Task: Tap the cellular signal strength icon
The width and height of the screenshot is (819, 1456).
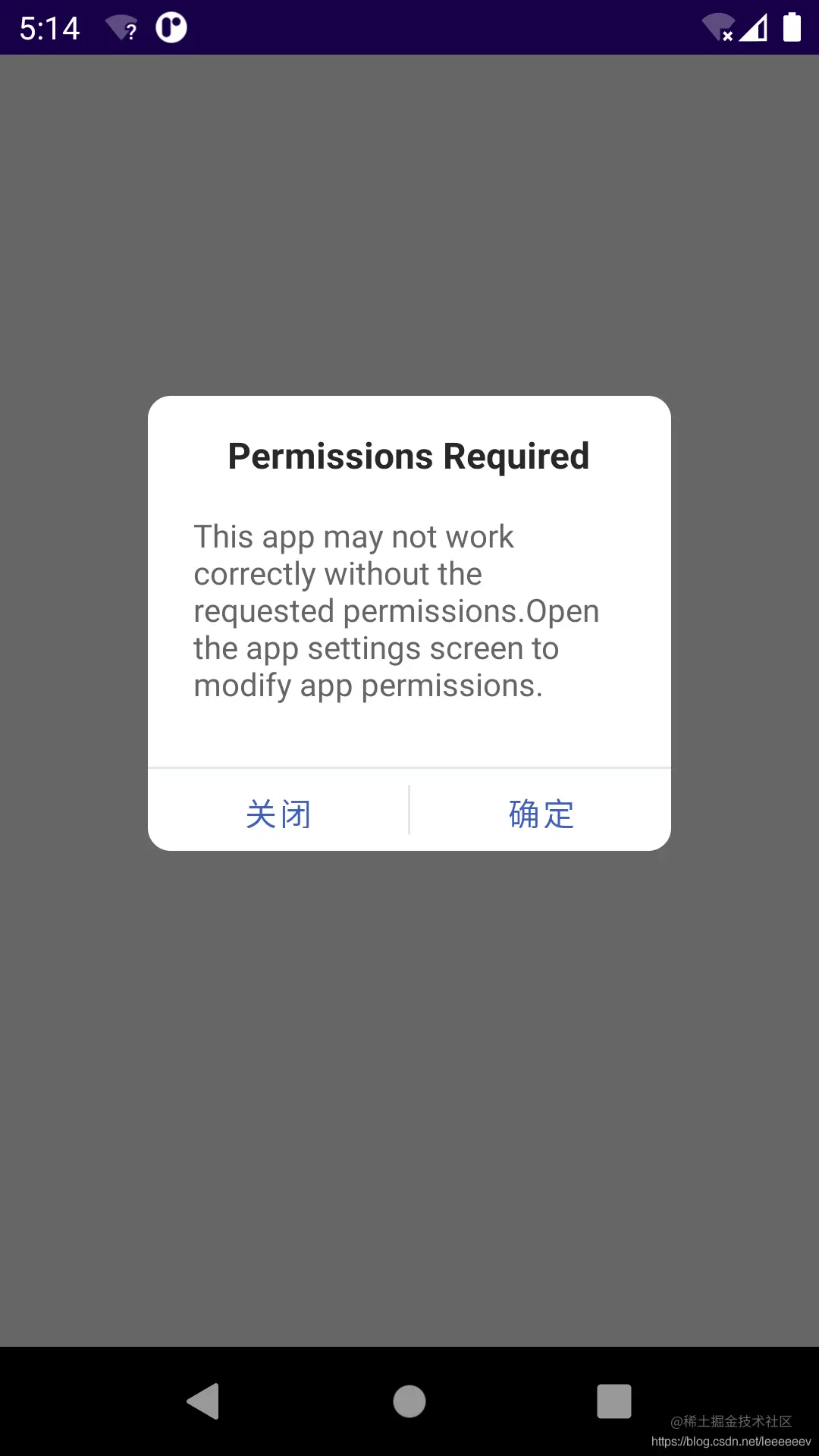Action: pyautogui.click(x=754, y=27)
